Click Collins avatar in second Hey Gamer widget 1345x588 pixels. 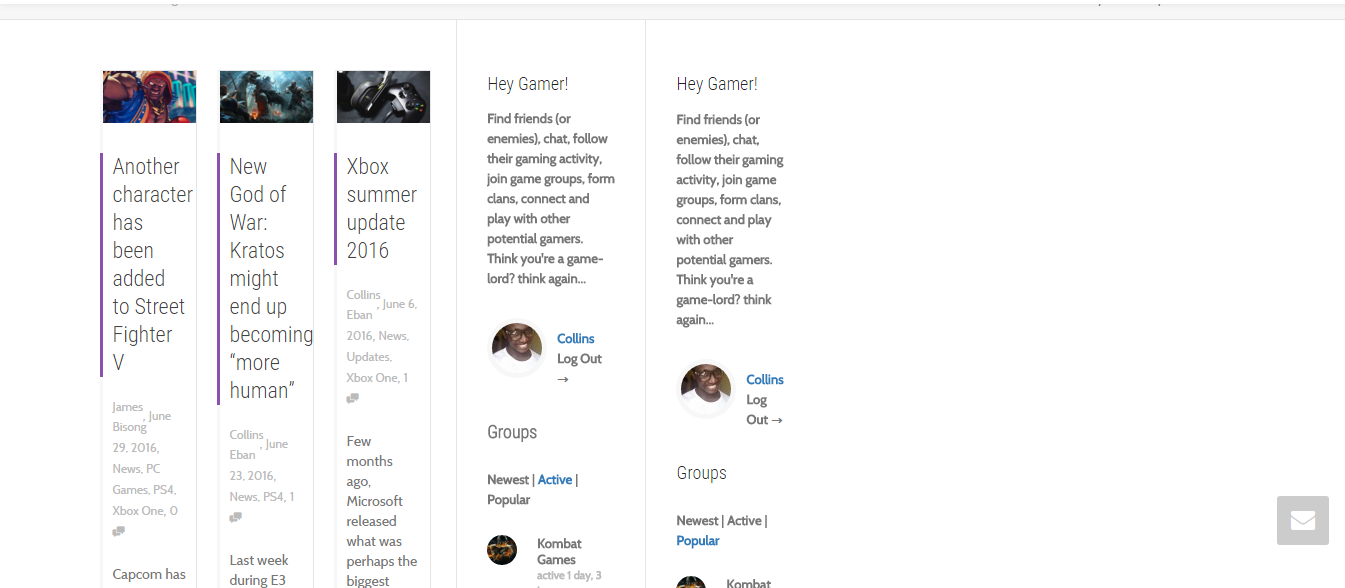(706, 389)
